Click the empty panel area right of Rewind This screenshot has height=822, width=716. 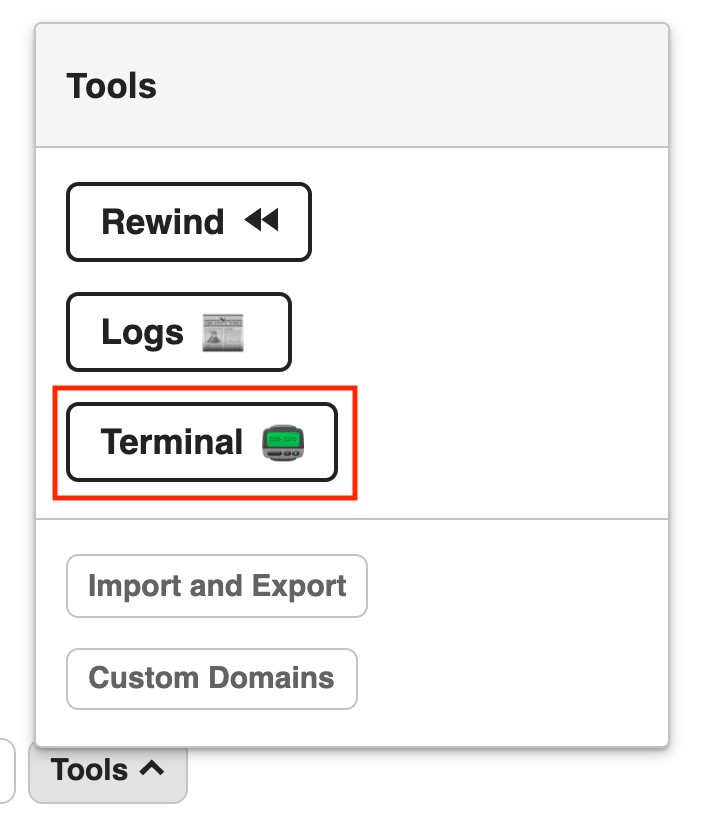pos(480,222)
